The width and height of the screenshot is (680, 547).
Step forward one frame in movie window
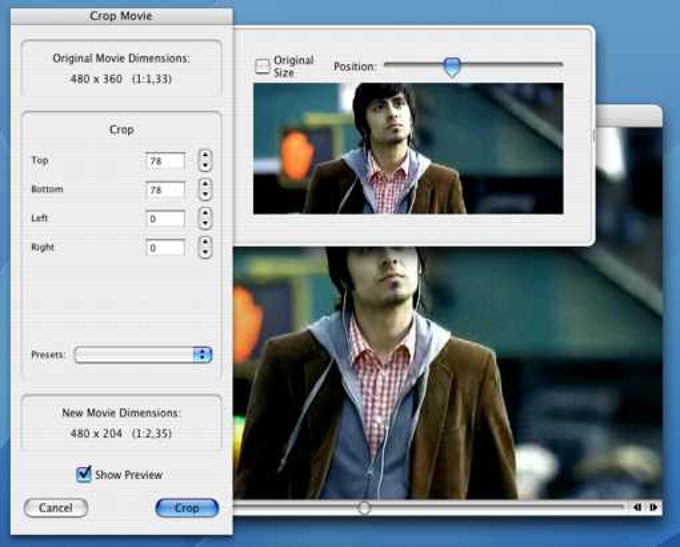point(653,507)
